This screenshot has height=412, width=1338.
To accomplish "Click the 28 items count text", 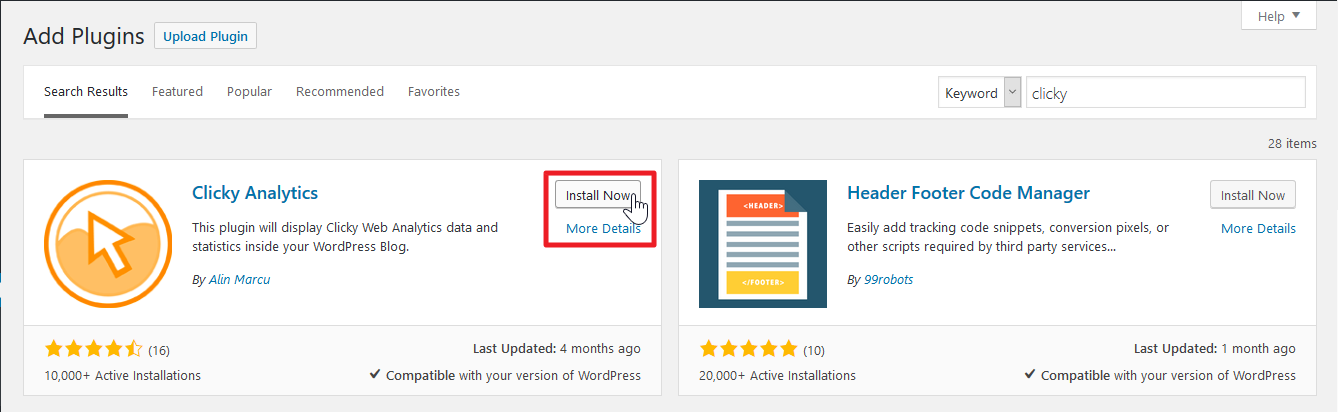I will [x=1292, y=143].
